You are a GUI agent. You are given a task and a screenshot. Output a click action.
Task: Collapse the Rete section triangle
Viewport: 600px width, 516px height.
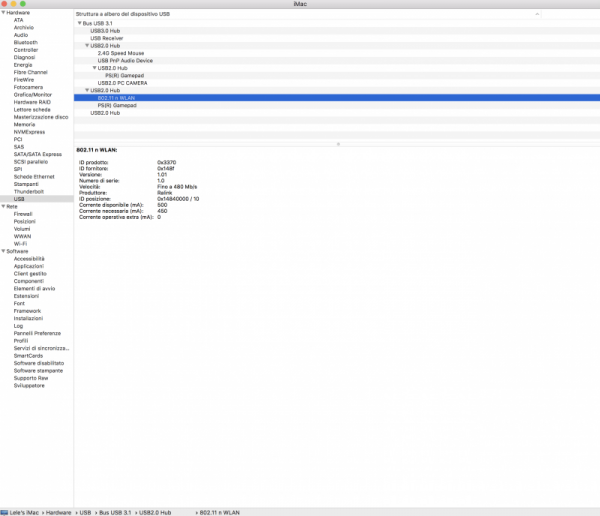click(x=3, y=206)
